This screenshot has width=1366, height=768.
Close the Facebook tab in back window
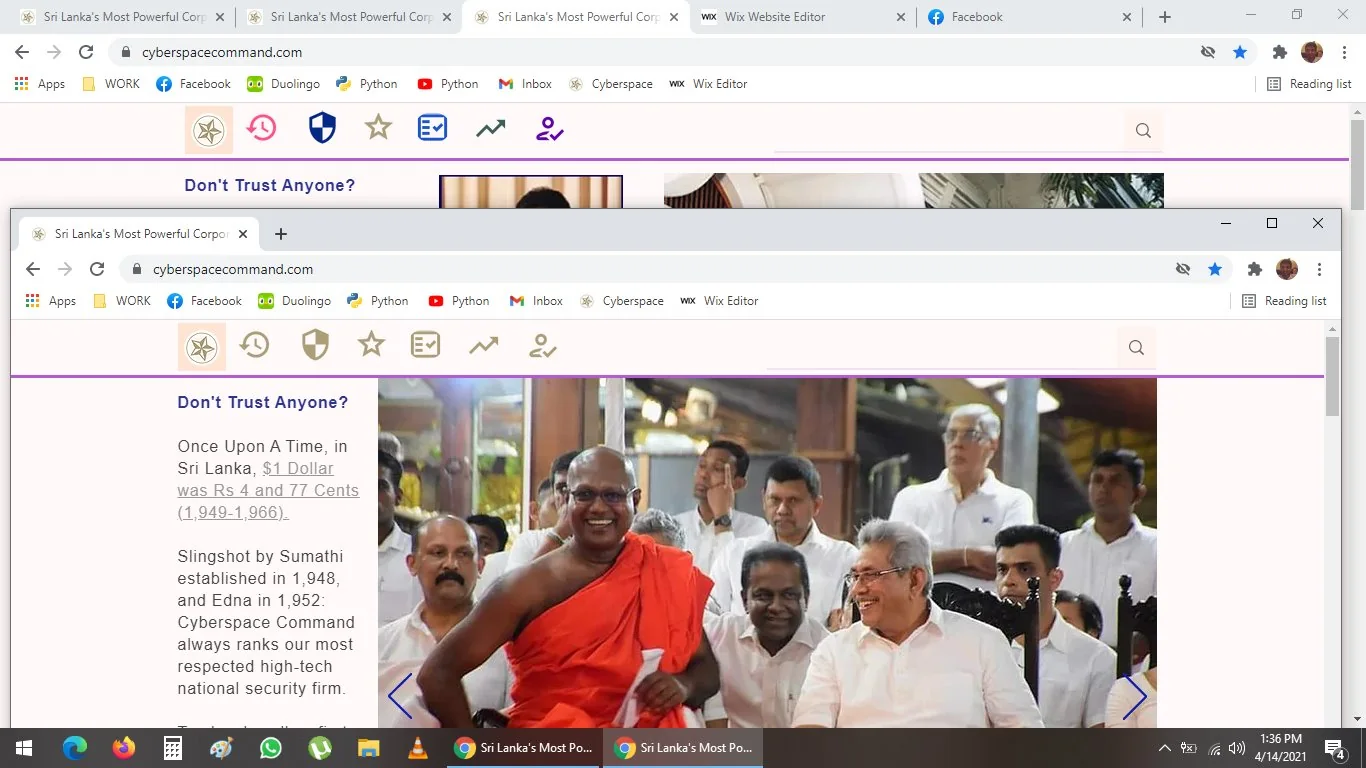[1127, 17]
